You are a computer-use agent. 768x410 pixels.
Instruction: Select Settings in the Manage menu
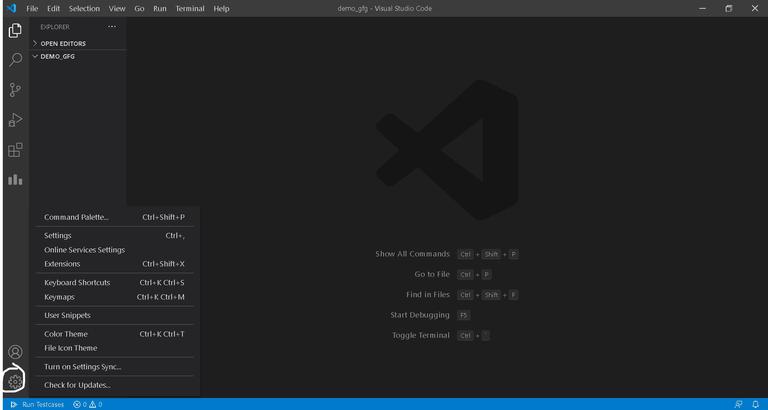[115, 236]
